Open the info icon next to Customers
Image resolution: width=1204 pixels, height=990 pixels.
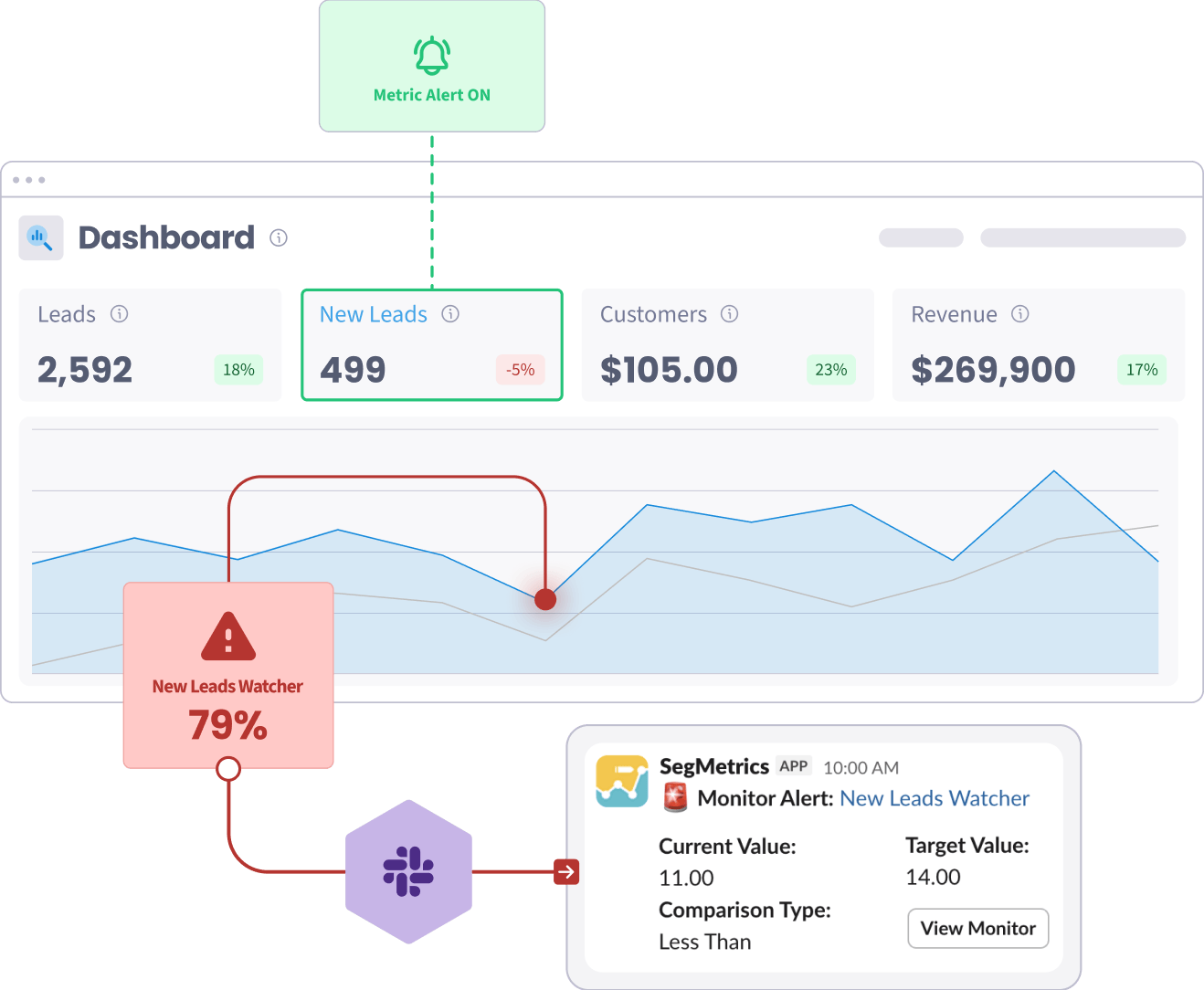pos(729,314)
